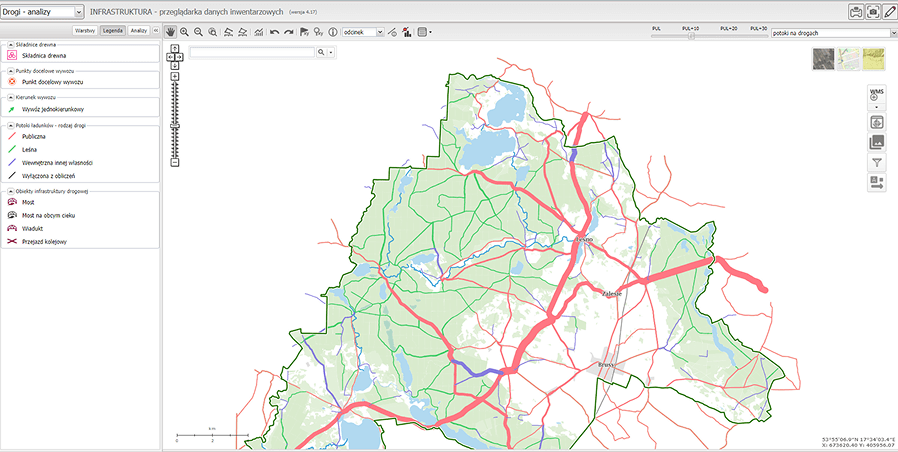Viewport: 898px width, 452px height.
Task: Click the undo arrow in toolbar
Action: click(275, 32)
